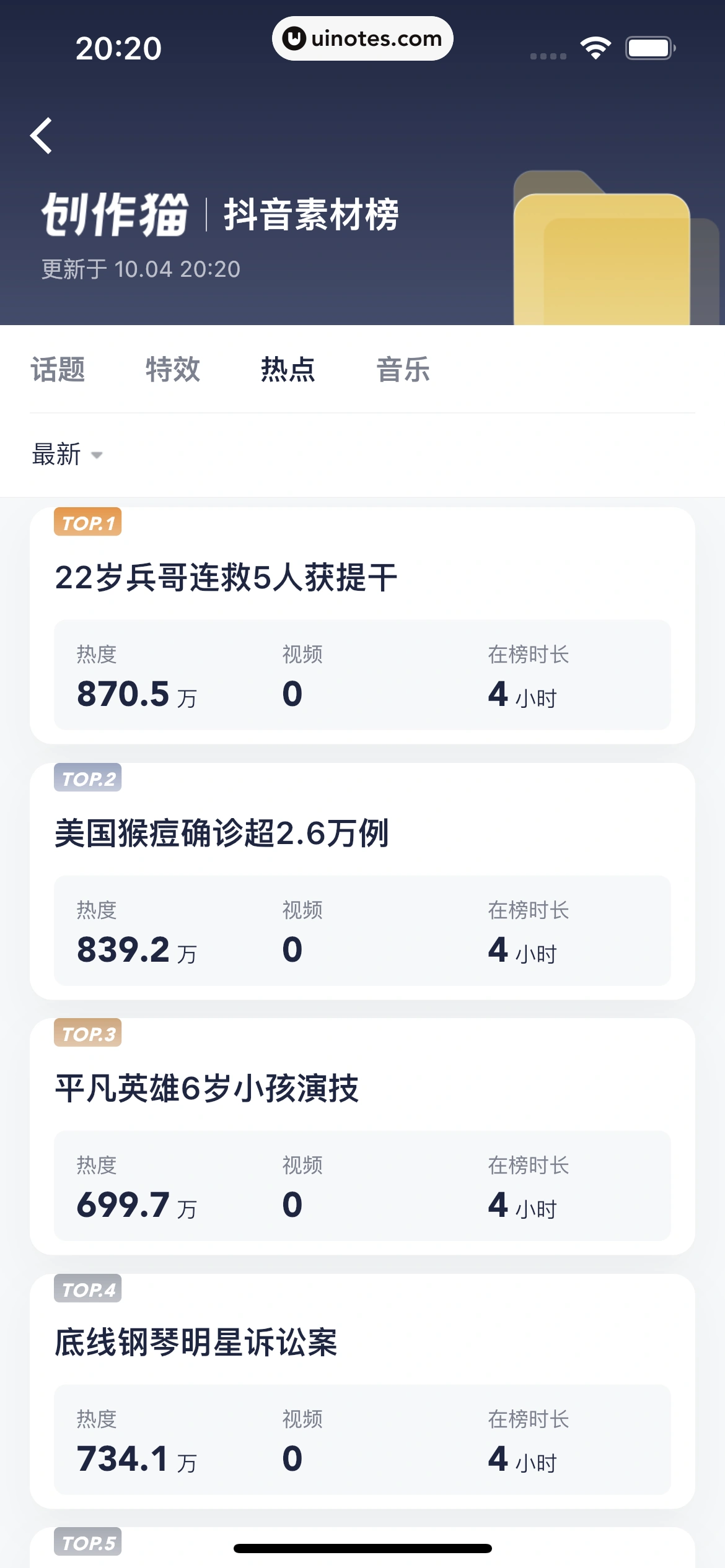The height and width of the screenshot is (1568, 725).
Task: Switch to the 音乐 tab
Action: click(x=403, y=370)
